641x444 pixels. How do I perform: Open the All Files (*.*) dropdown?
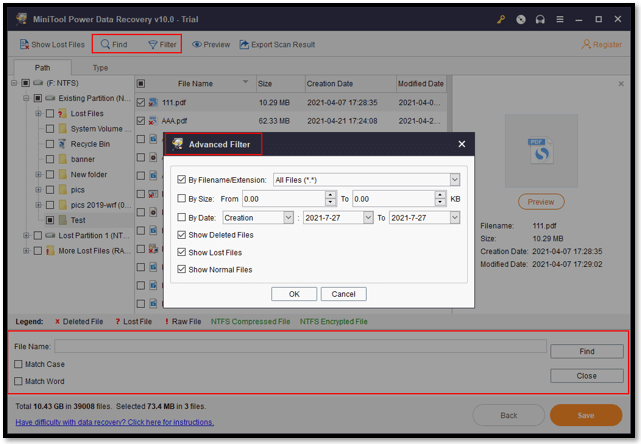(455, 179)
